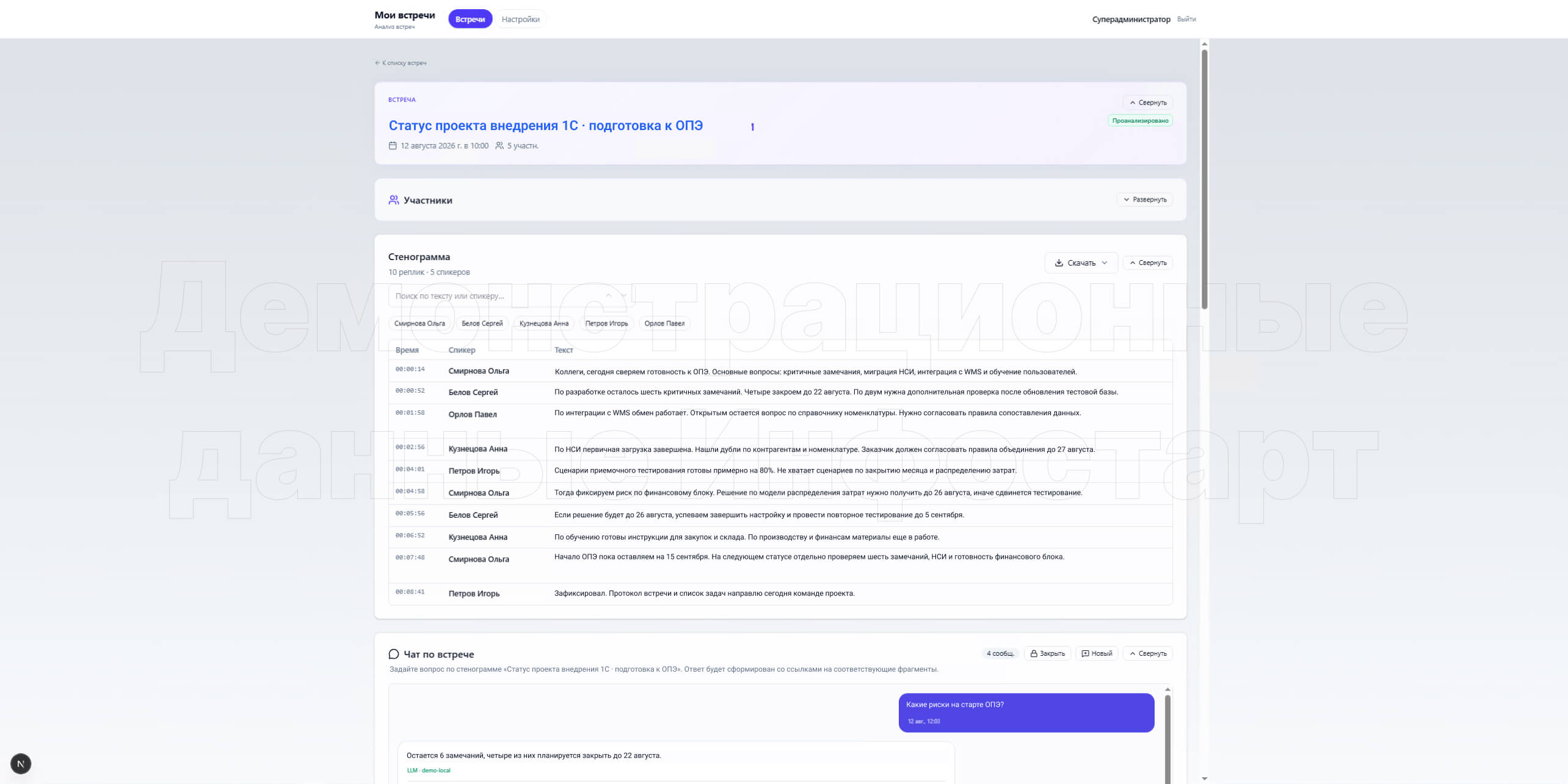This screenshot has height=784, width=1568.
Task: Start a new chat with Новый button
Action: click(1097, 653)
